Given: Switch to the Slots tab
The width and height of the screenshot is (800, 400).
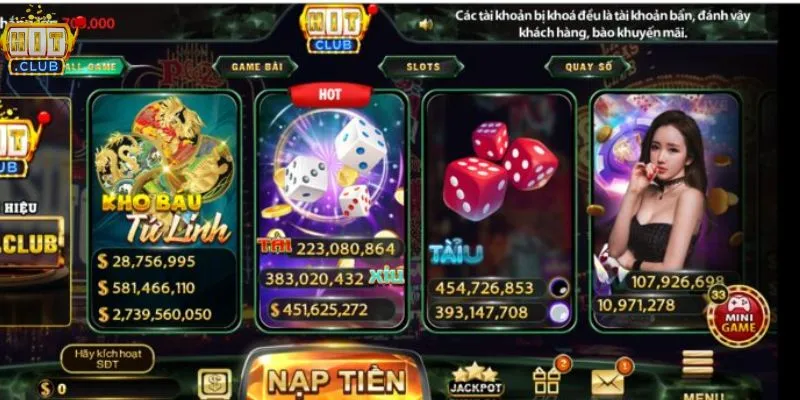Looking at the screenshot, I should (x=422, y=67).
